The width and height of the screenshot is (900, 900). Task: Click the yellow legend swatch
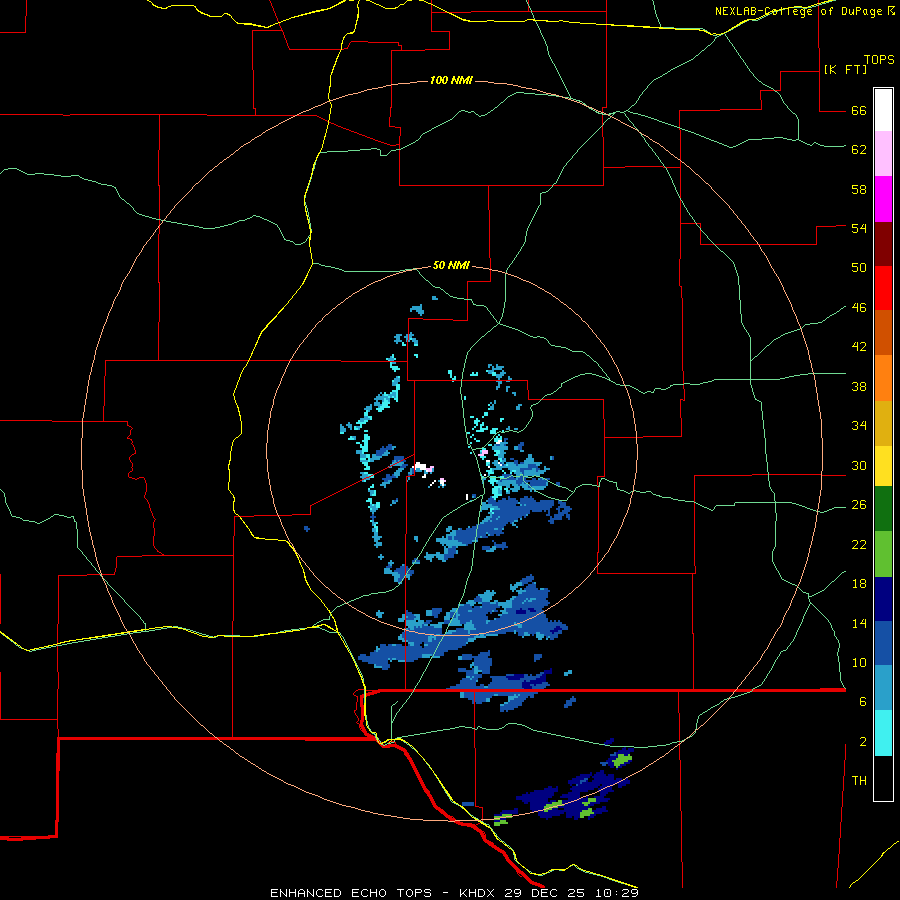click(x=883, y=465)
